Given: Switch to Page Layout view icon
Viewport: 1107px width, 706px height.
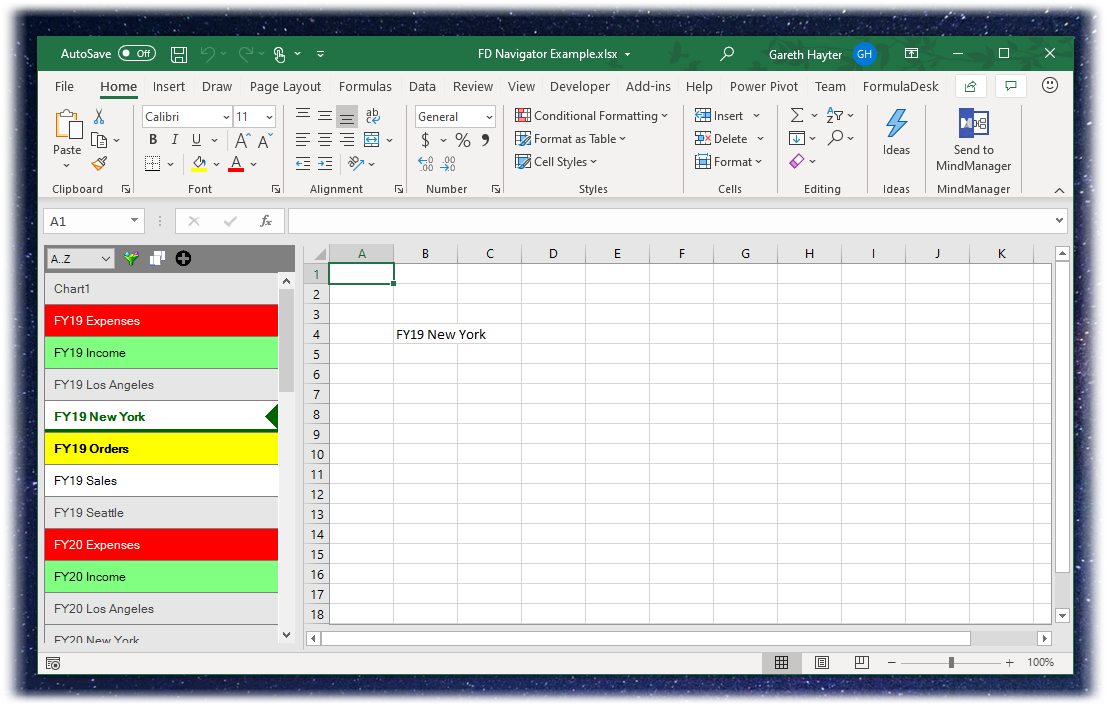Looking at the screenshot, I should [822, 662].
